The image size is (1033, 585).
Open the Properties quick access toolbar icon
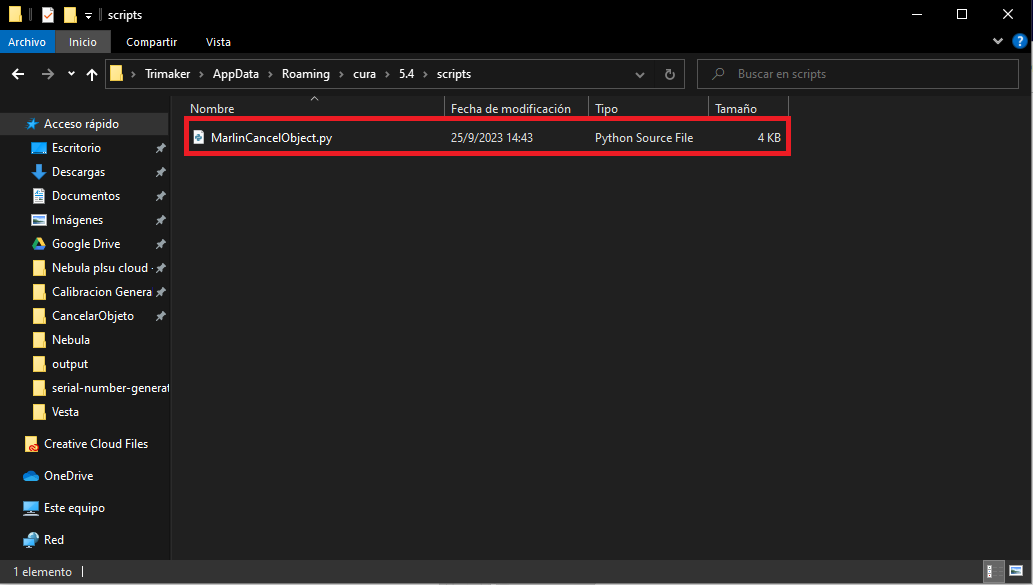pos(47,15)
